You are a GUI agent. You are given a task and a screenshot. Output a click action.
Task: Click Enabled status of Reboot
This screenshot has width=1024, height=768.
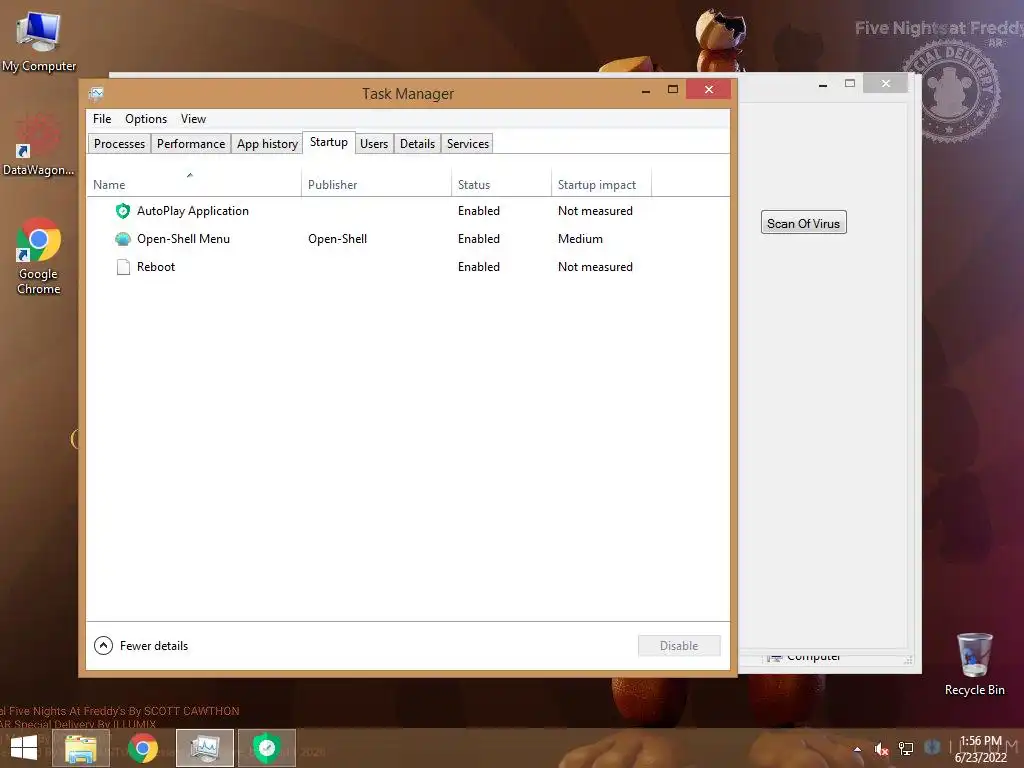479,267
